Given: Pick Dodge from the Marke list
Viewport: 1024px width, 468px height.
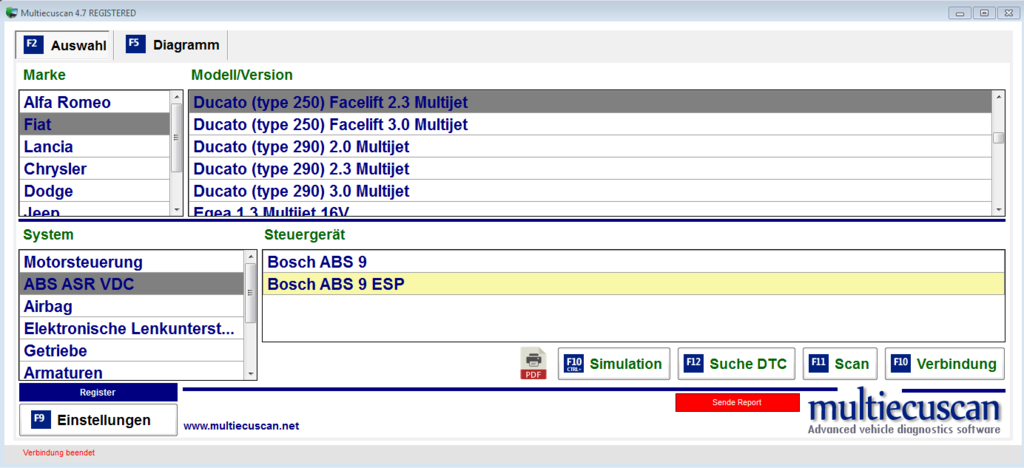Looking at the screenshot, I should point(95,191).
